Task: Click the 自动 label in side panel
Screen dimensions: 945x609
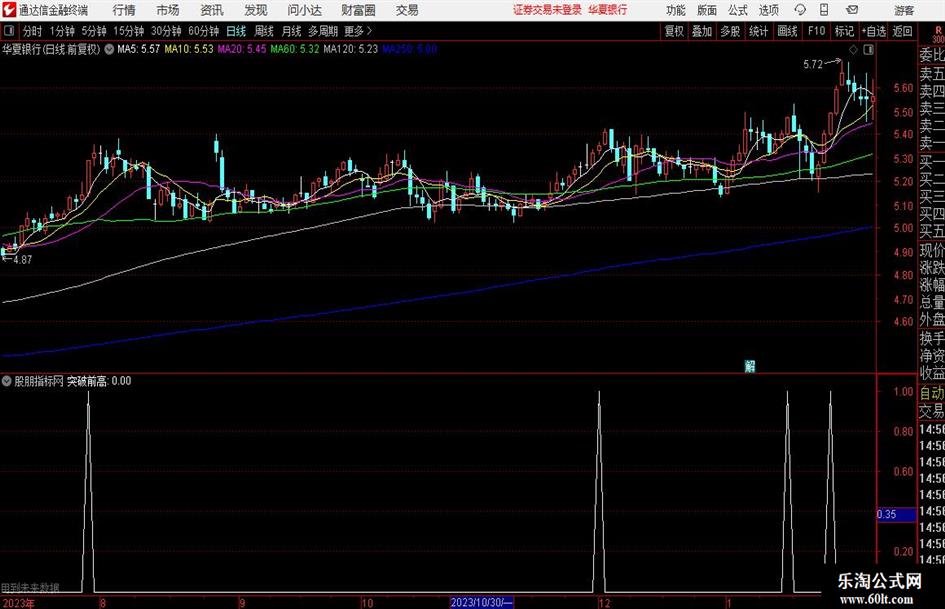Action: pyautogui.click(x=932, y=393)
